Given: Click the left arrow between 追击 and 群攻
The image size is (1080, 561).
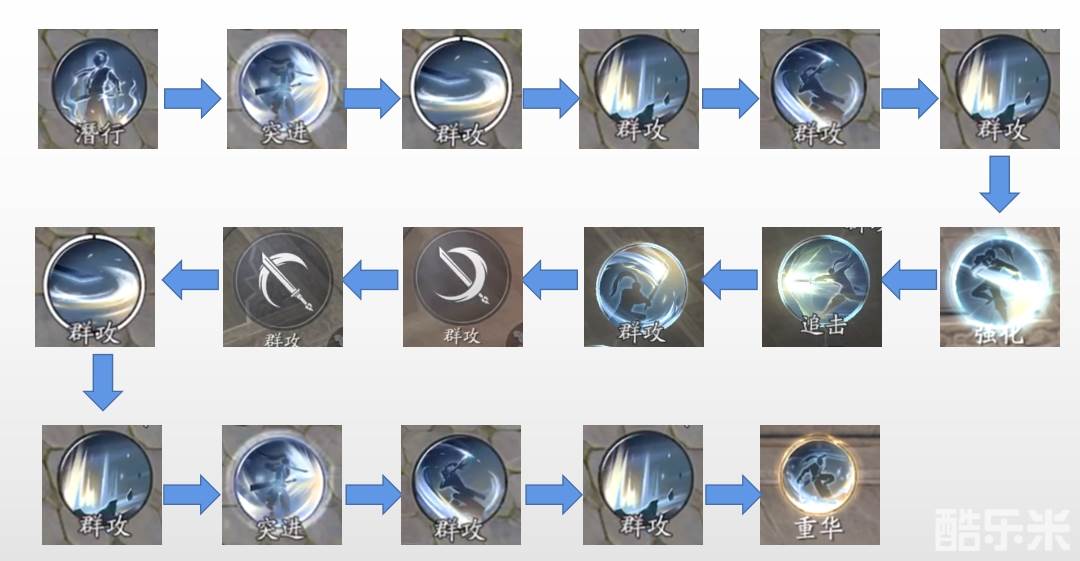Looking at the screenshot, I should tap(729, 279).
